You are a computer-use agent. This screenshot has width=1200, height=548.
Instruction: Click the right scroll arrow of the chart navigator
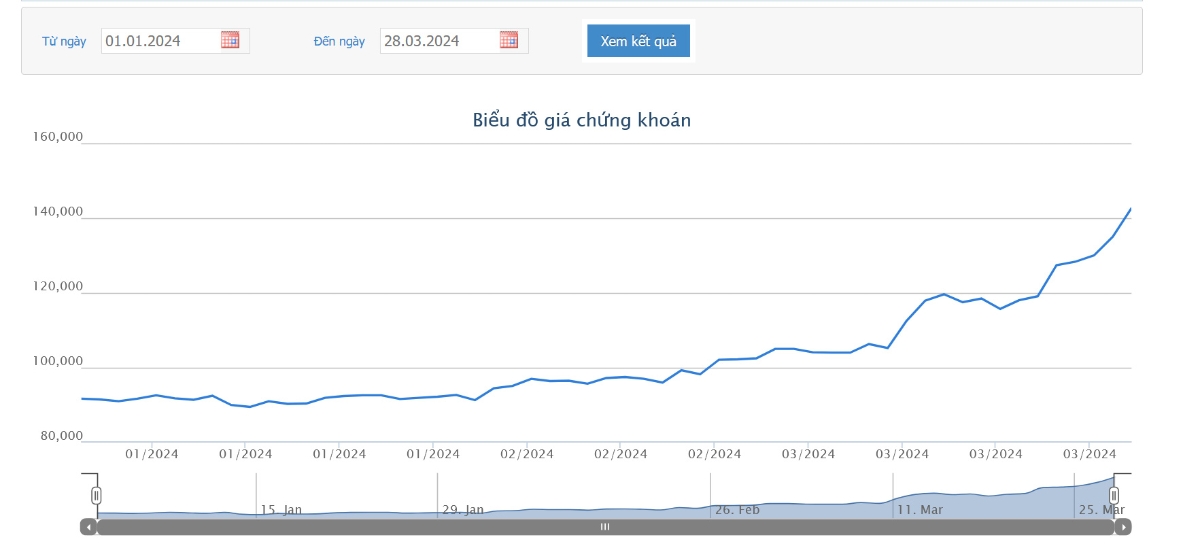1123,527
